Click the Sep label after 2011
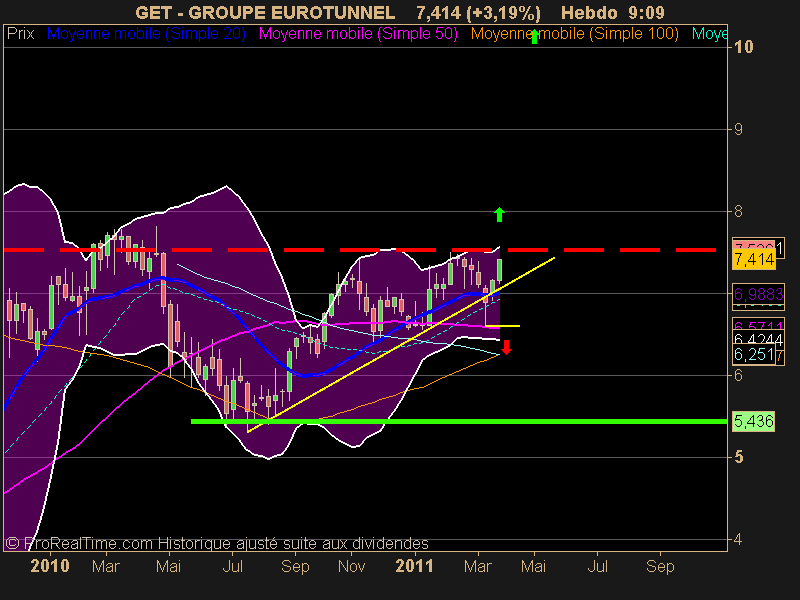800x600 pixels. tap(660, 566)
